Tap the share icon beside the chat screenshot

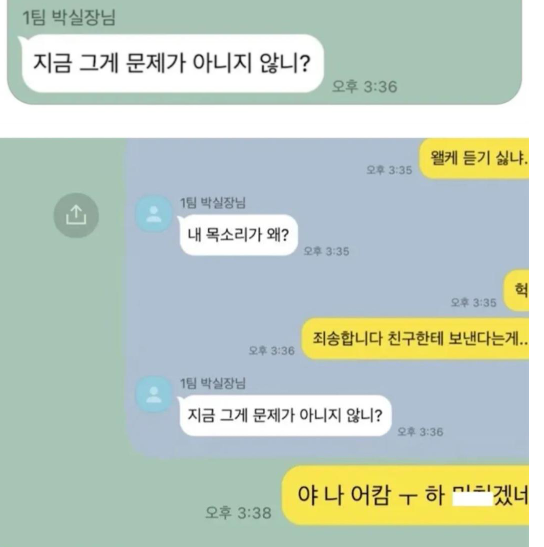click(x=76, y=215)
